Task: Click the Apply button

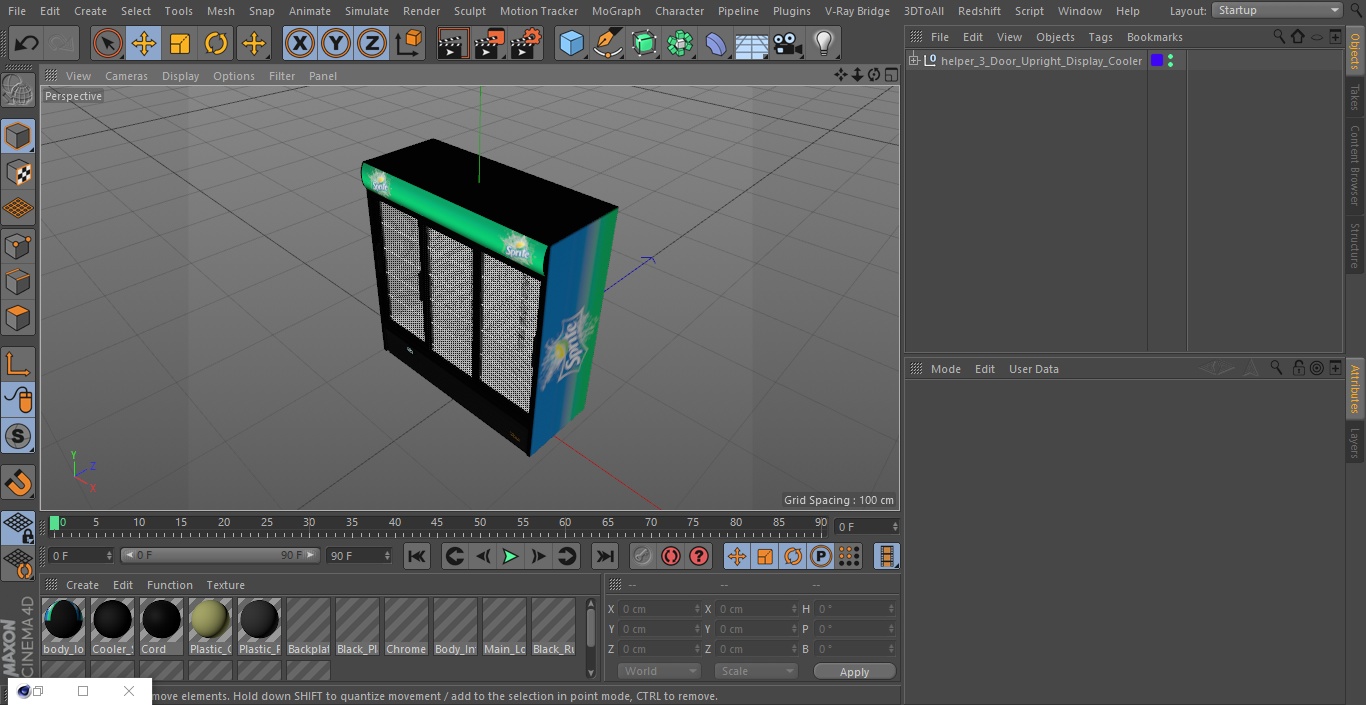Action: (854, 672)
